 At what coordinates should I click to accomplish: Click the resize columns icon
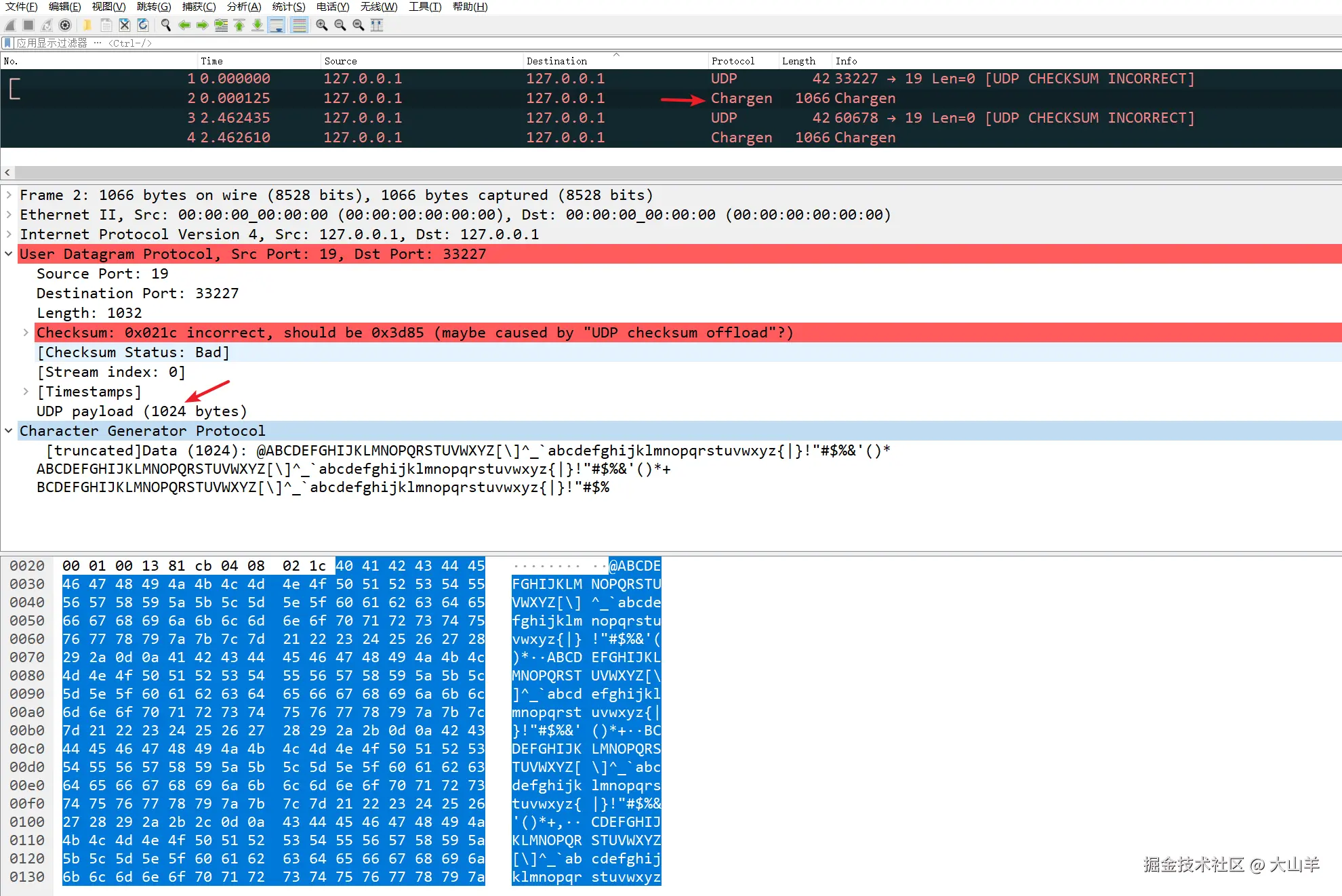(x=377, y=25)
